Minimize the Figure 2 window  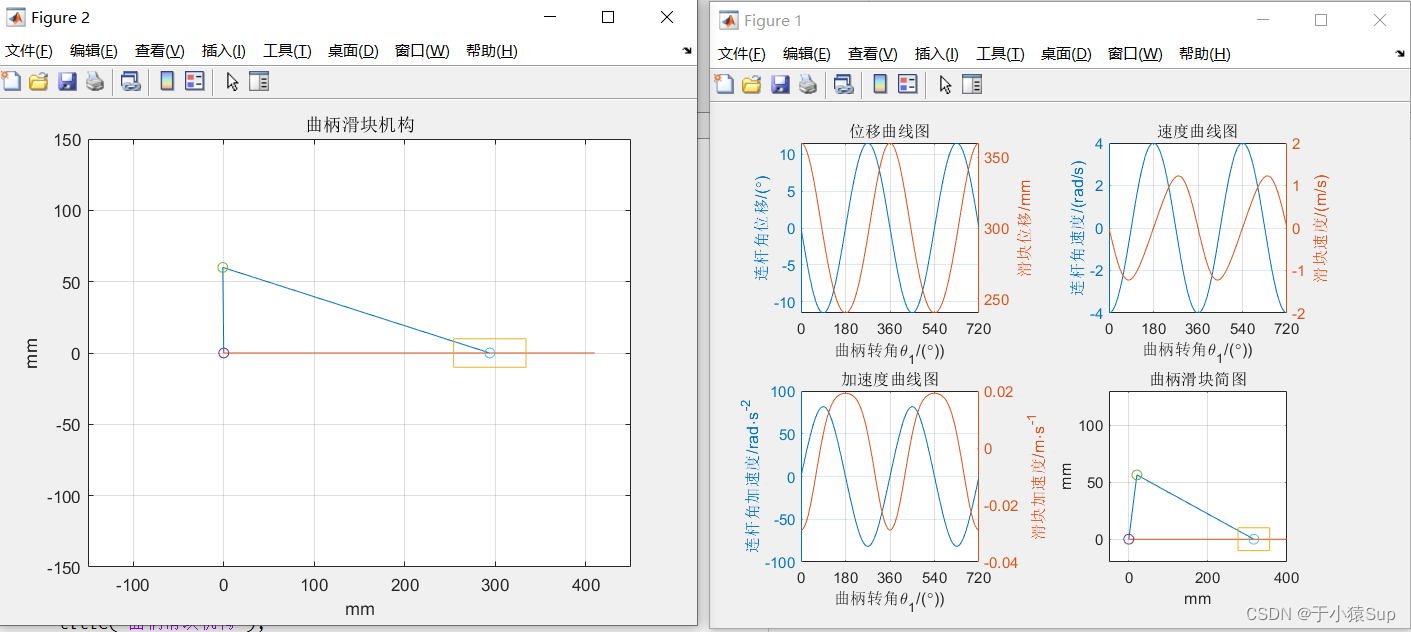[549, 17]
